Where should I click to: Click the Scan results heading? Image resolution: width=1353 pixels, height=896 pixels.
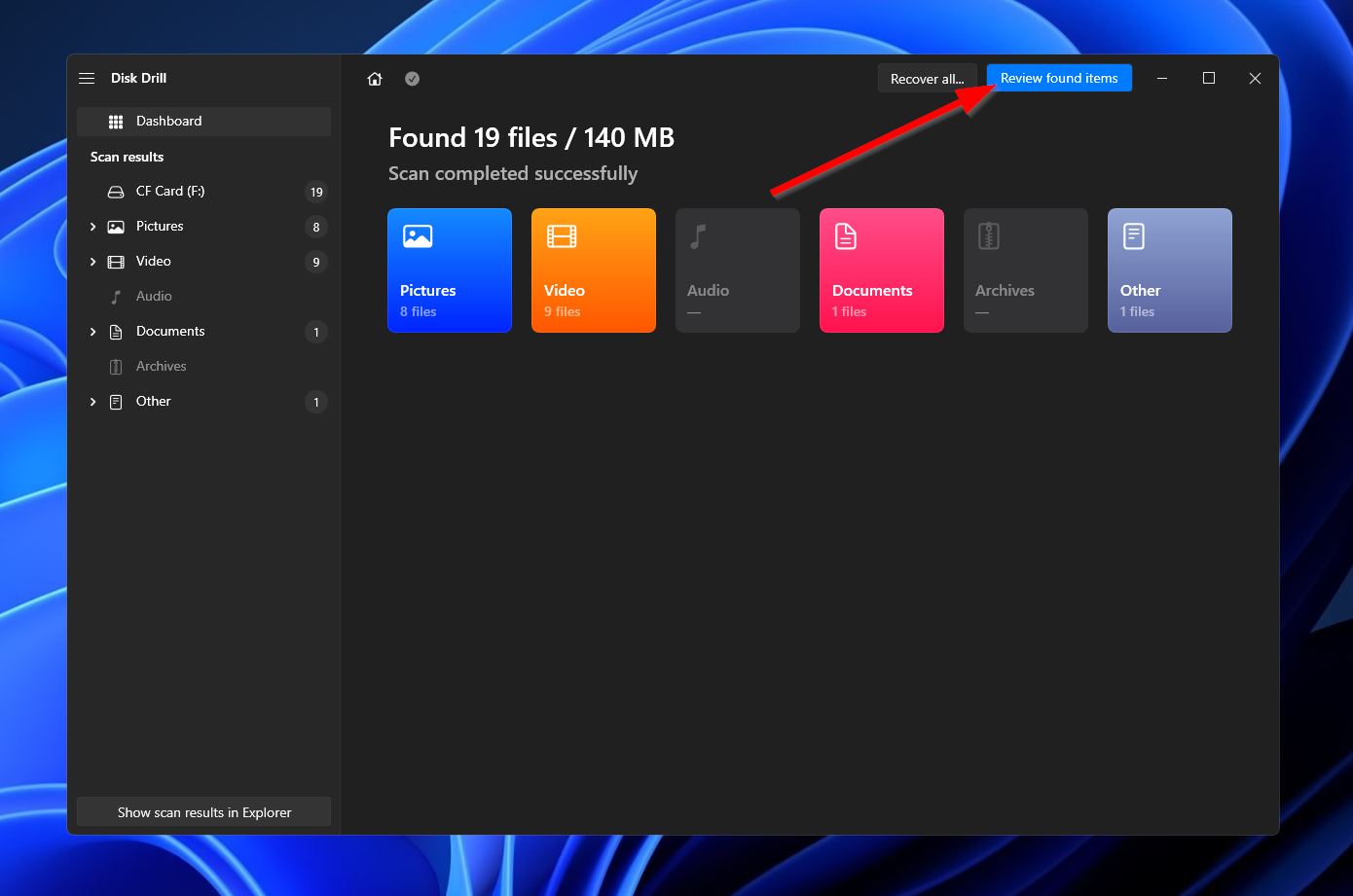click(127, 157)
